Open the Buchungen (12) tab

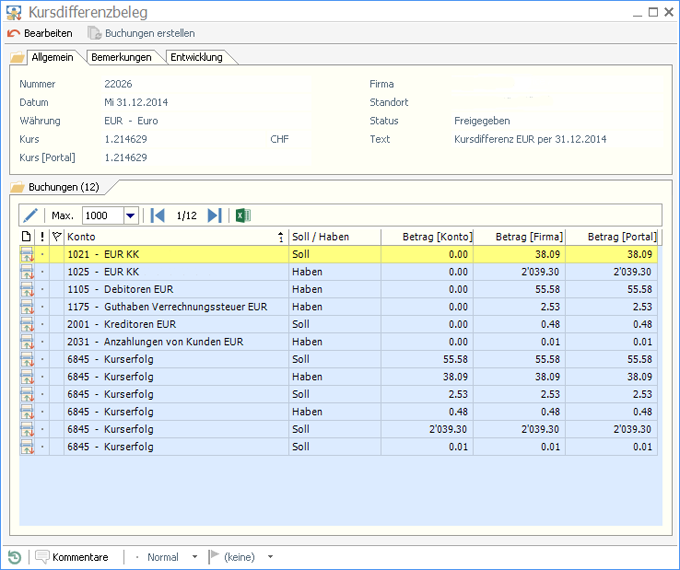[64, 187]
